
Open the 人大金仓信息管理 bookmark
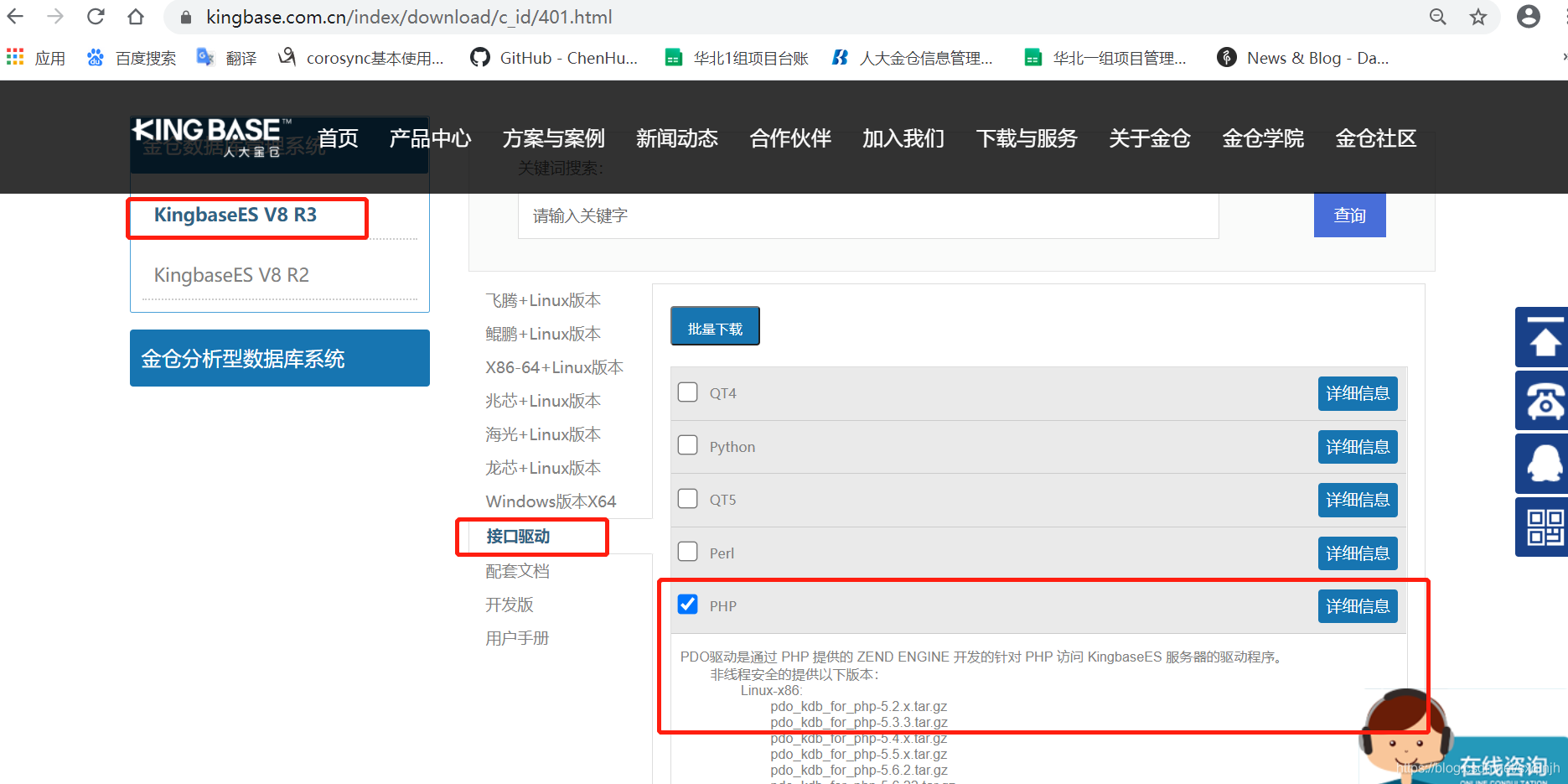[912, 58]
